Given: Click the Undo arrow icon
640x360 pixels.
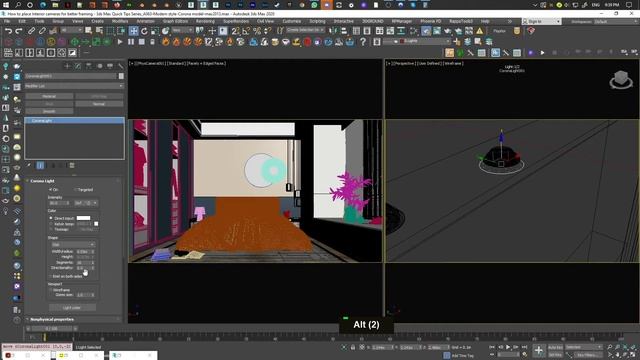Looking at the screenshot, I should [8, 31].
